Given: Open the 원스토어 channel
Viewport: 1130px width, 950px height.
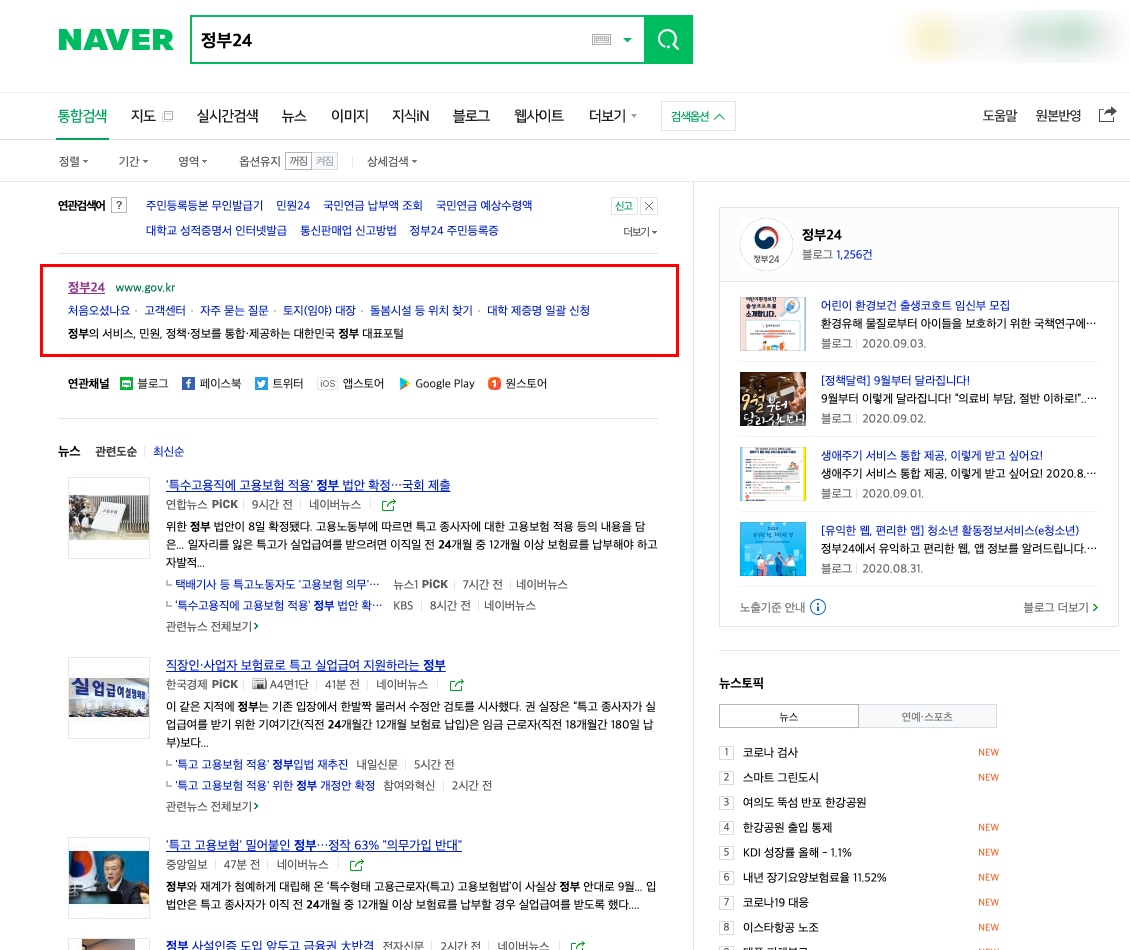Looking at the screenshot, I should (517, 383).
